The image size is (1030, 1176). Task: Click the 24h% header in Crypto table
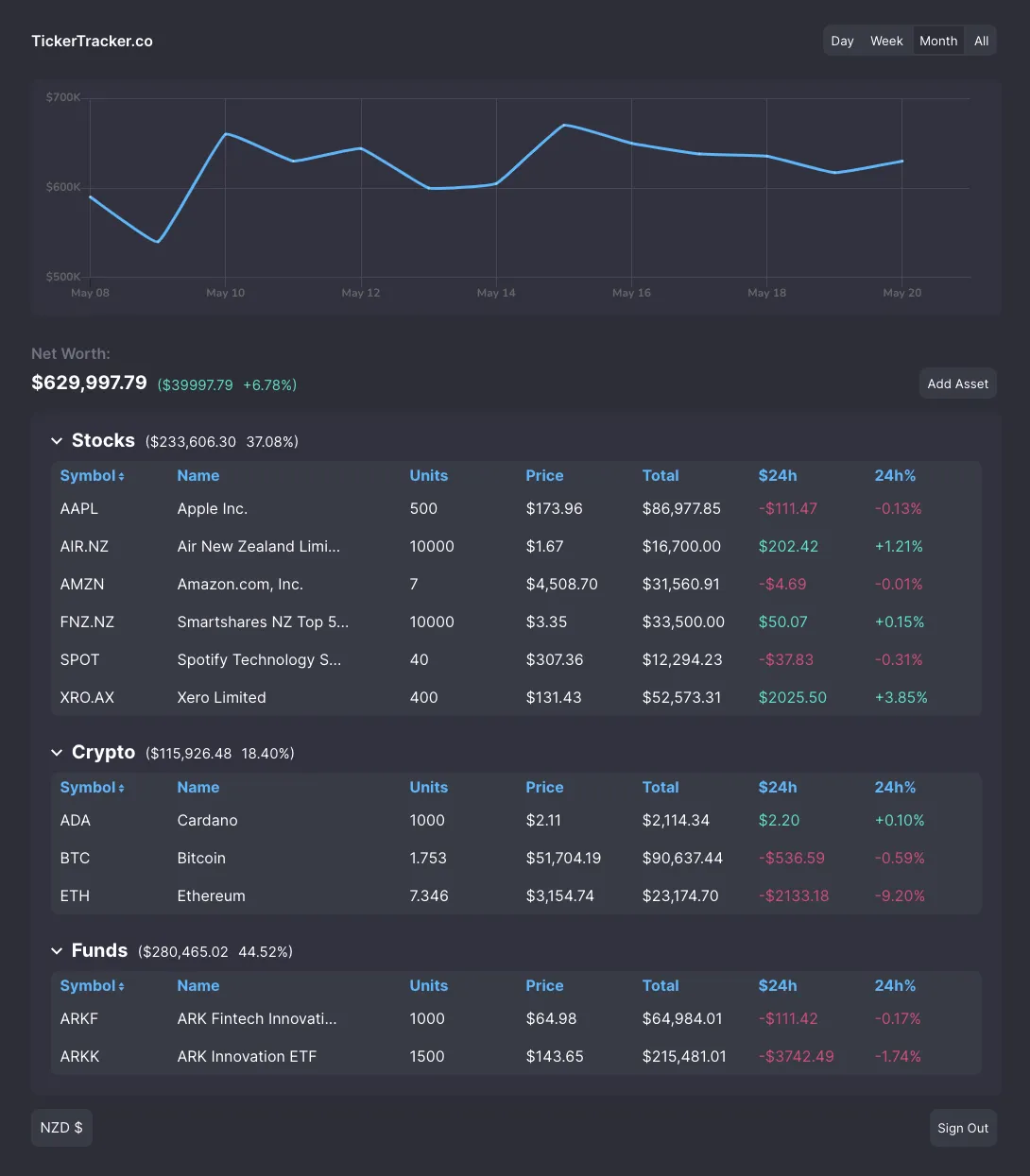(x=895, y=788)
